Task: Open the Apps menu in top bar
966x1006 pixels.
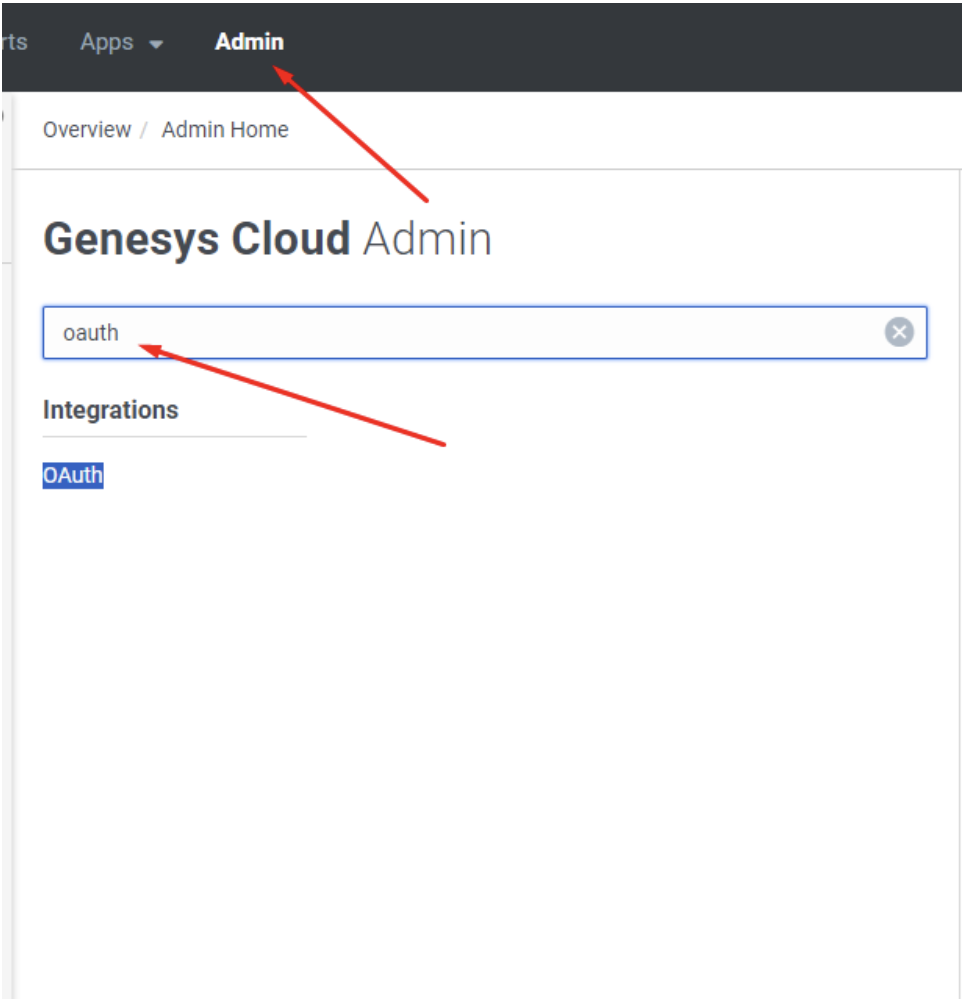Action: (121, 42)
